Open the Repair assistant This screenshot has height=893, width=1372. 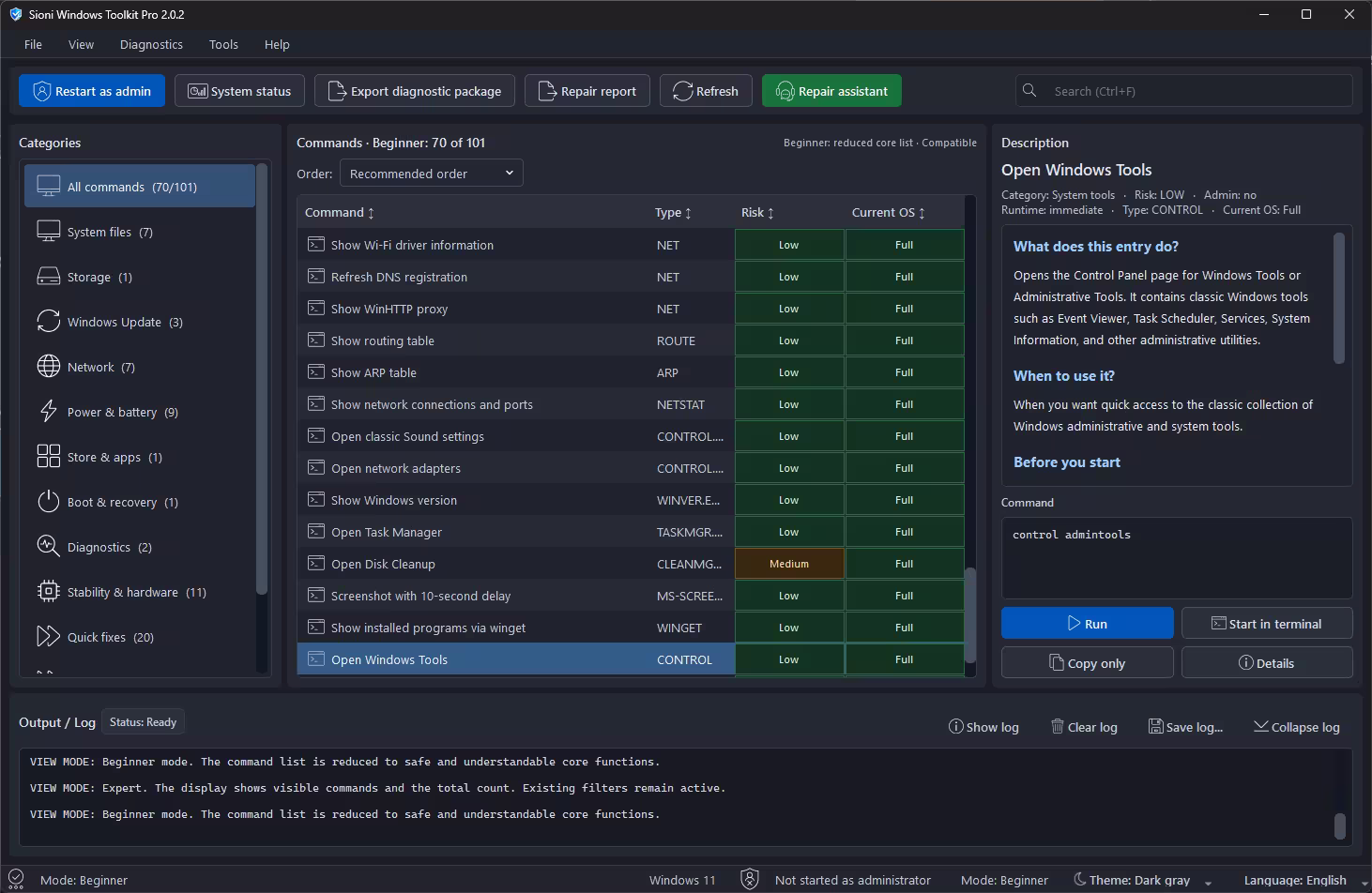pos(831,91)
